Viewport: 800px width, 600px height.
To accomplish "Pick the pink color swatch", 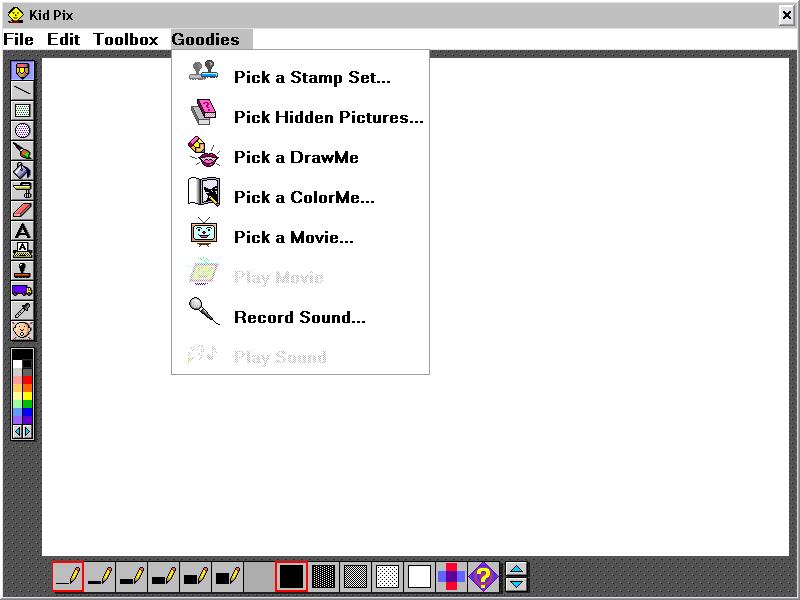I will [17, 380].
